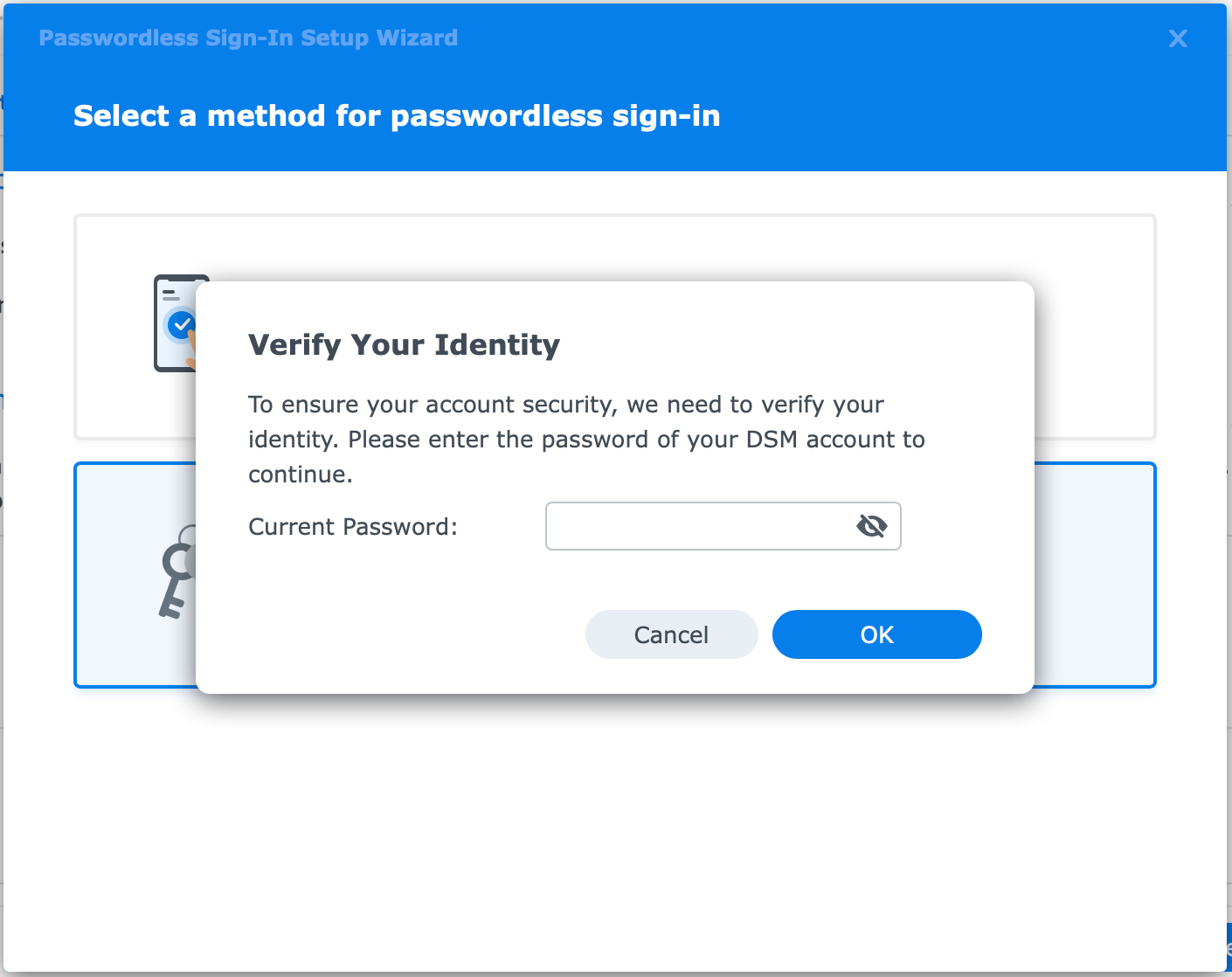
Task: Click the crossed-out eye icon in the password box
Action: tap(871, 526)
